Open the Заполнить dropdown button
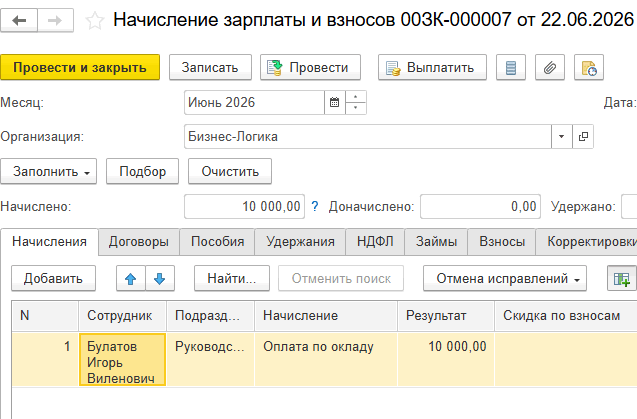The height and width of the screenshot is (419, 637). click(x=49, y=172)
